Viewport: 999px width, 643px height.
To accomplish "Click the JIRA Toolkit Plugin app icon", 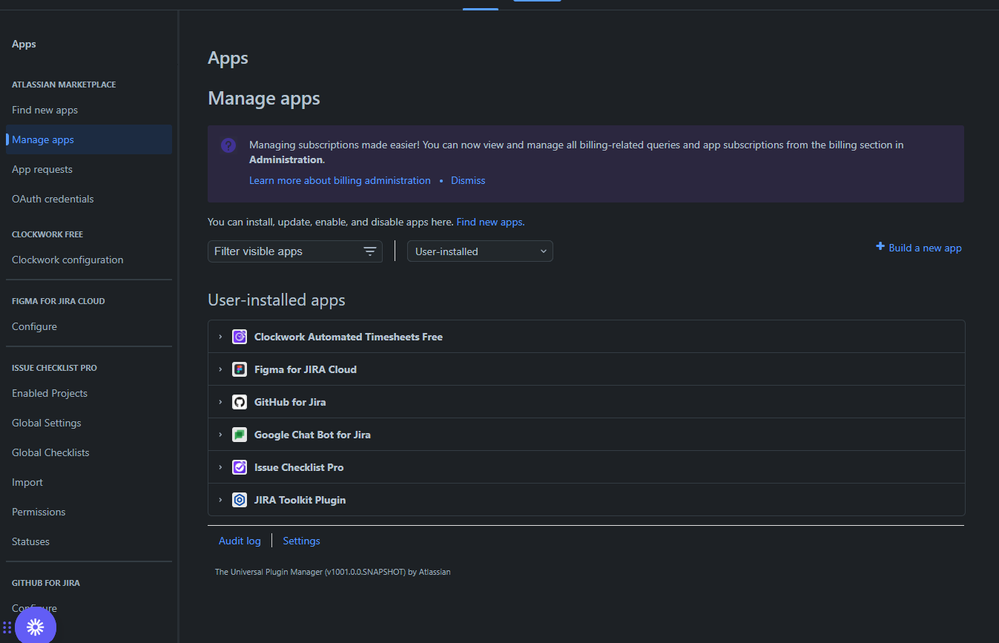I will point(239,499).
